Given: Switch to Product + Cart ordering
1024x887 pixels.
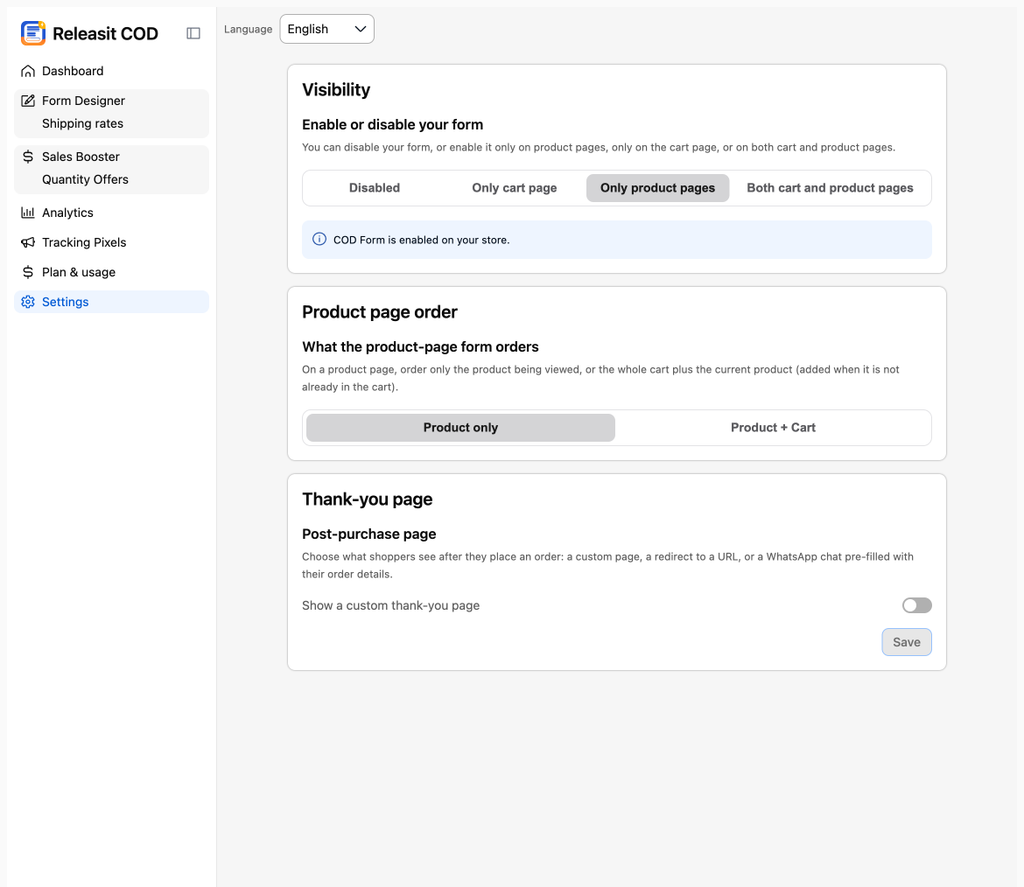Looking at the screenshot, I should [x=773, y=428].
